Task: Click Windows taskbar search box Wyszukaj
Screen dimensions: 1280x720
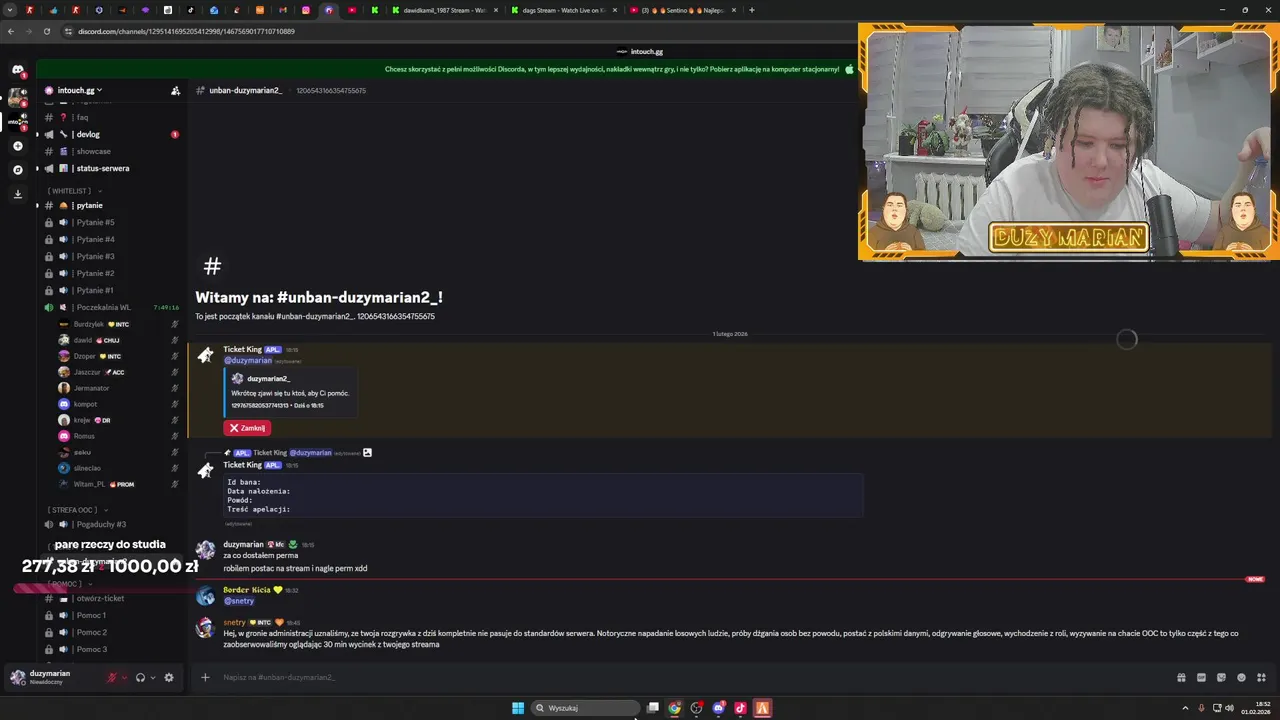Action: pyautogui.click(x=585, y=708)
